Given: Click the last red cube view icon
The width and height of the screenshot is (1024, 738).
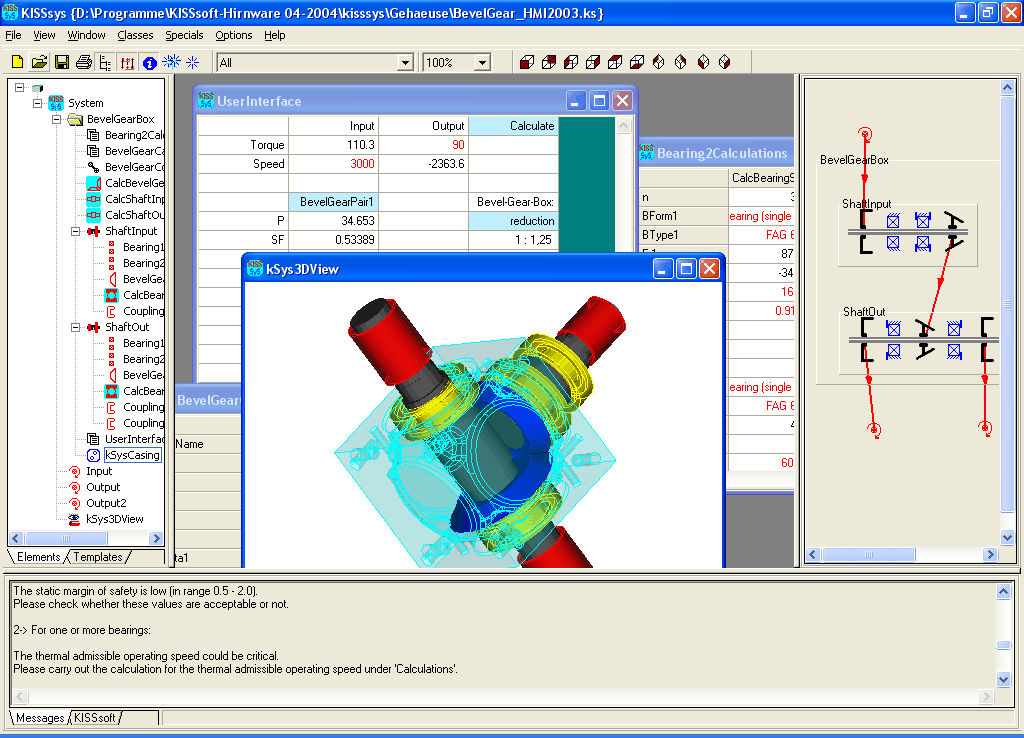Looking at the screenshot, I should tap(724, 62).
